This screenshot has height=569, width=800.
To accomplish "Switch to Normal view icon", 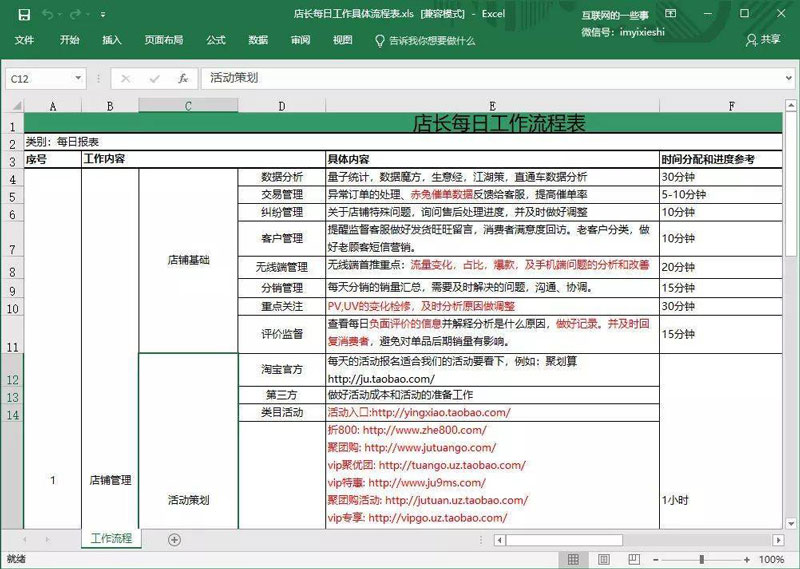I will 574,559.
